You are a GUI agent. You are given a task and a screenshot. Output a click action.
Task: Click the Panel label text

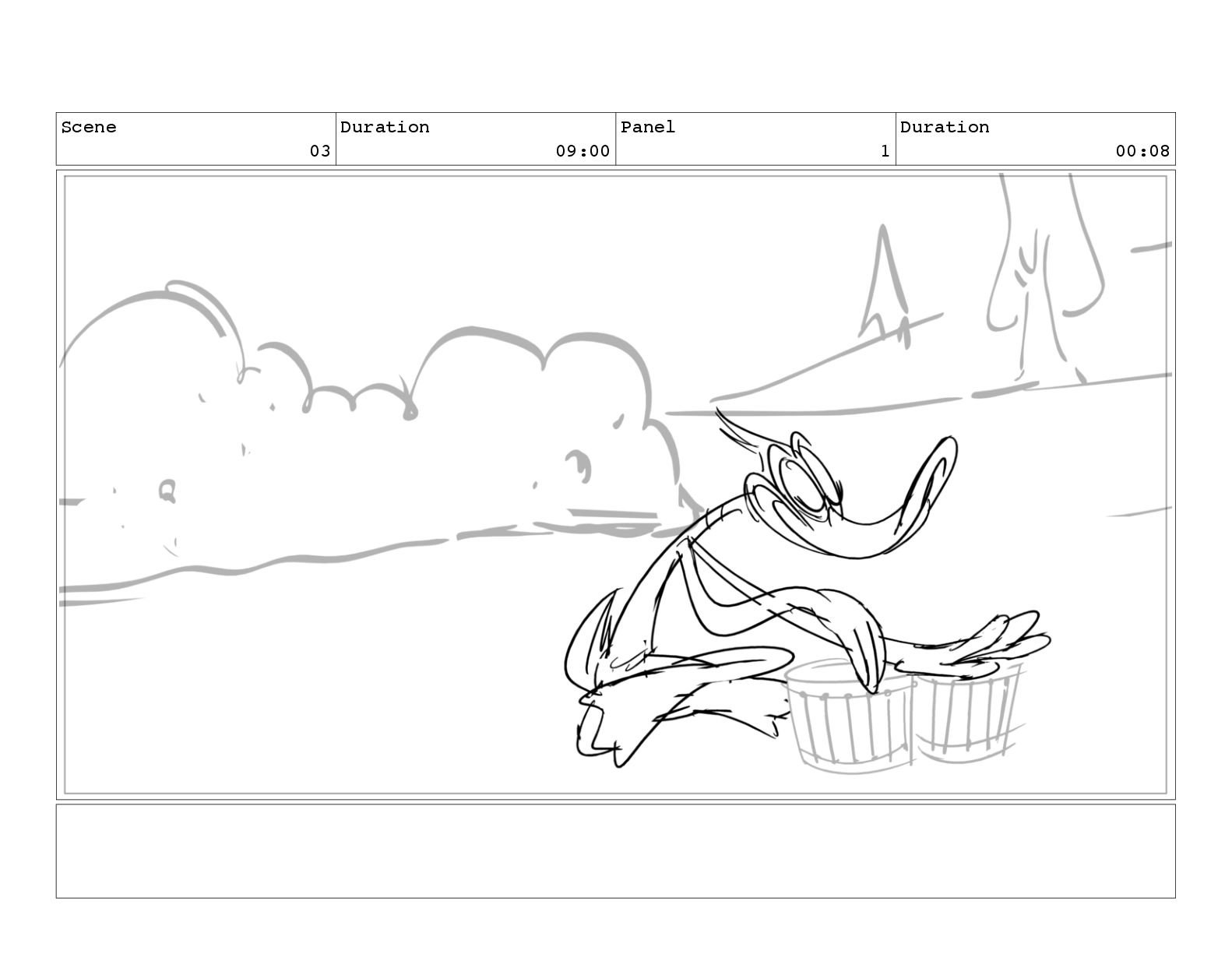point(648,127)
